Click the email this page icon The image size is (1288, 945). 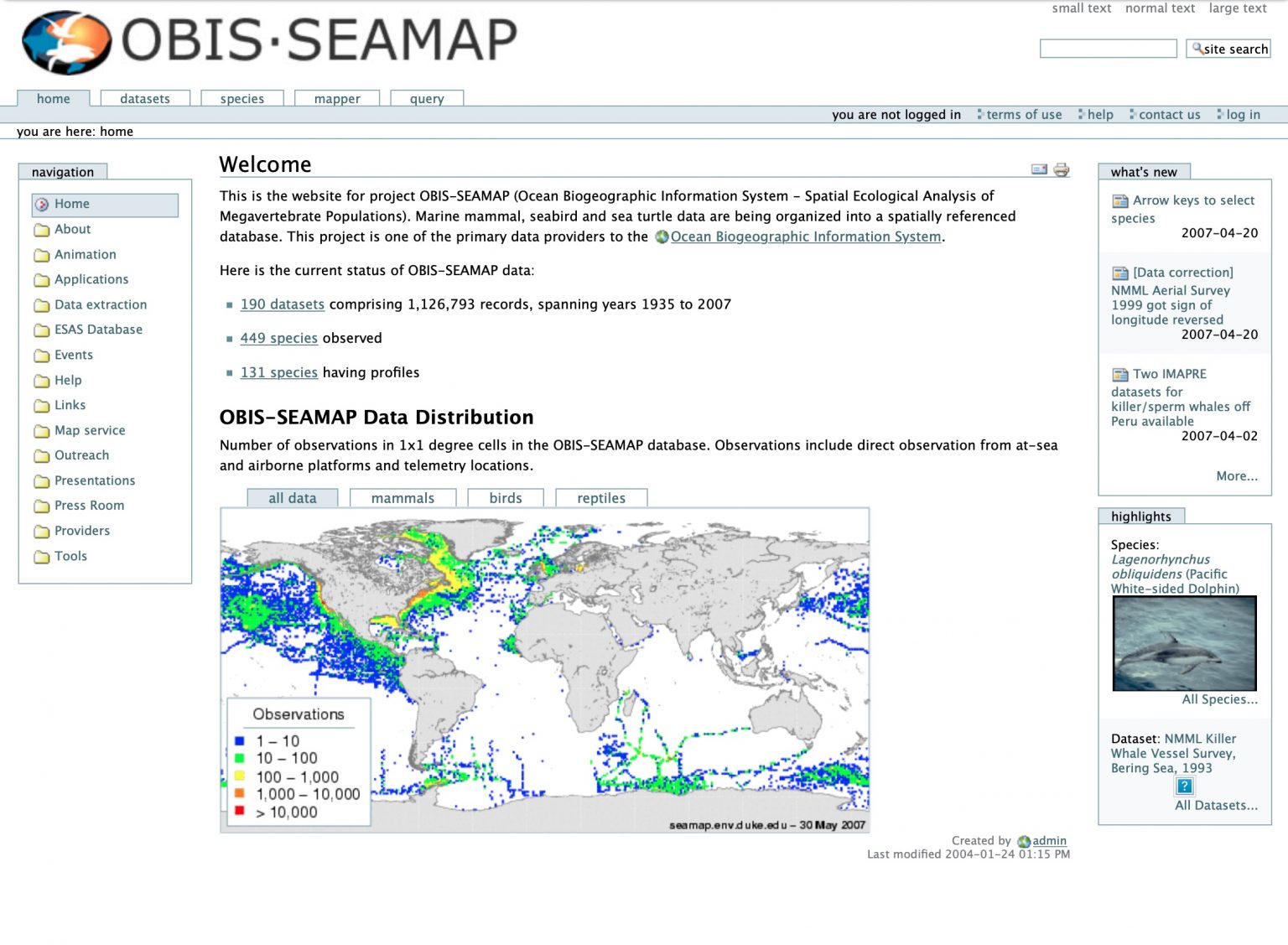1037,170
